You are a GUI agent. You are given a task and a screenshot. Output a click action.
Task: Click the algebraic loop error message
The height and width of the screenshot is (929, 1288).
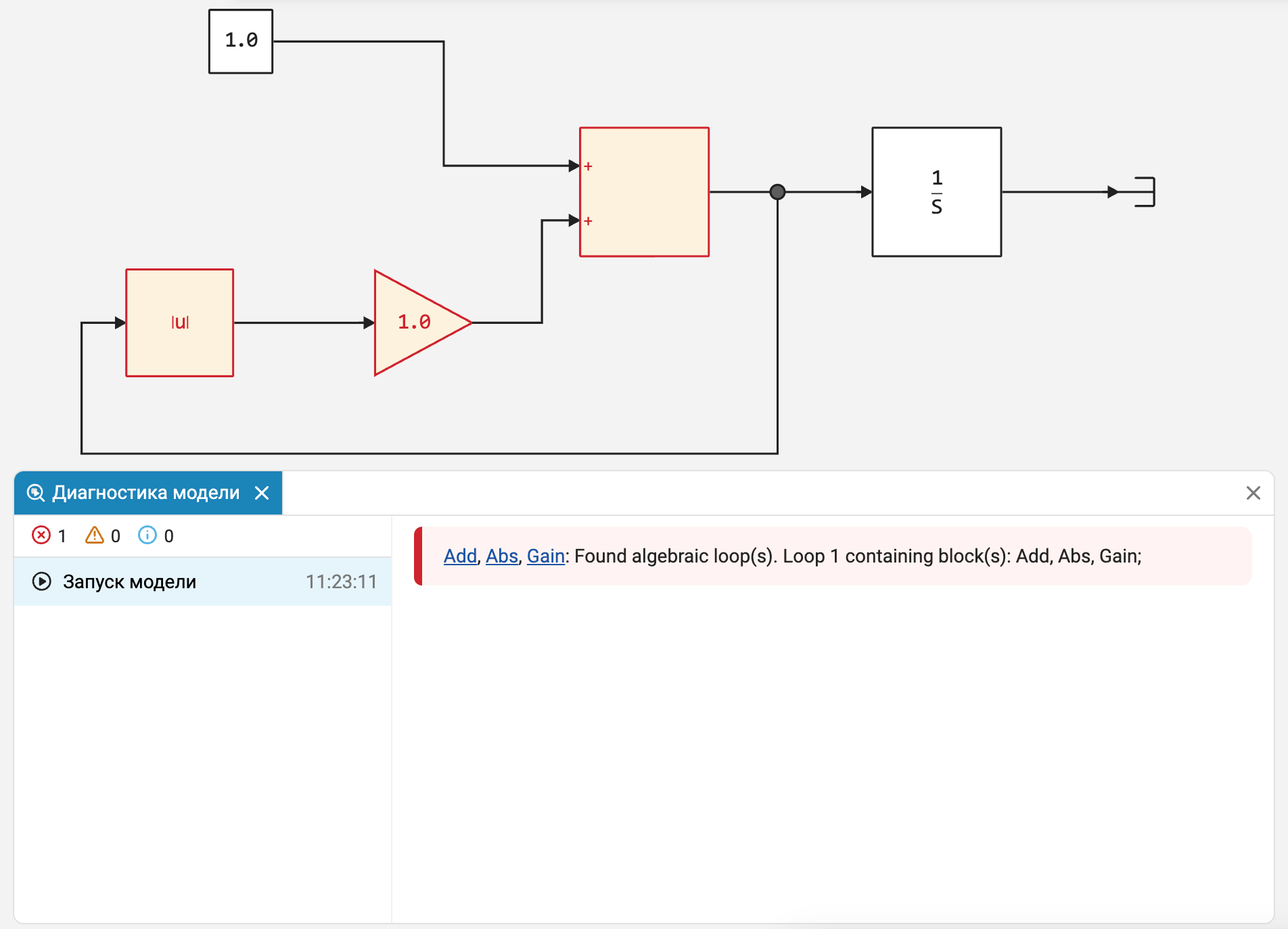click(x=833, y=556)
